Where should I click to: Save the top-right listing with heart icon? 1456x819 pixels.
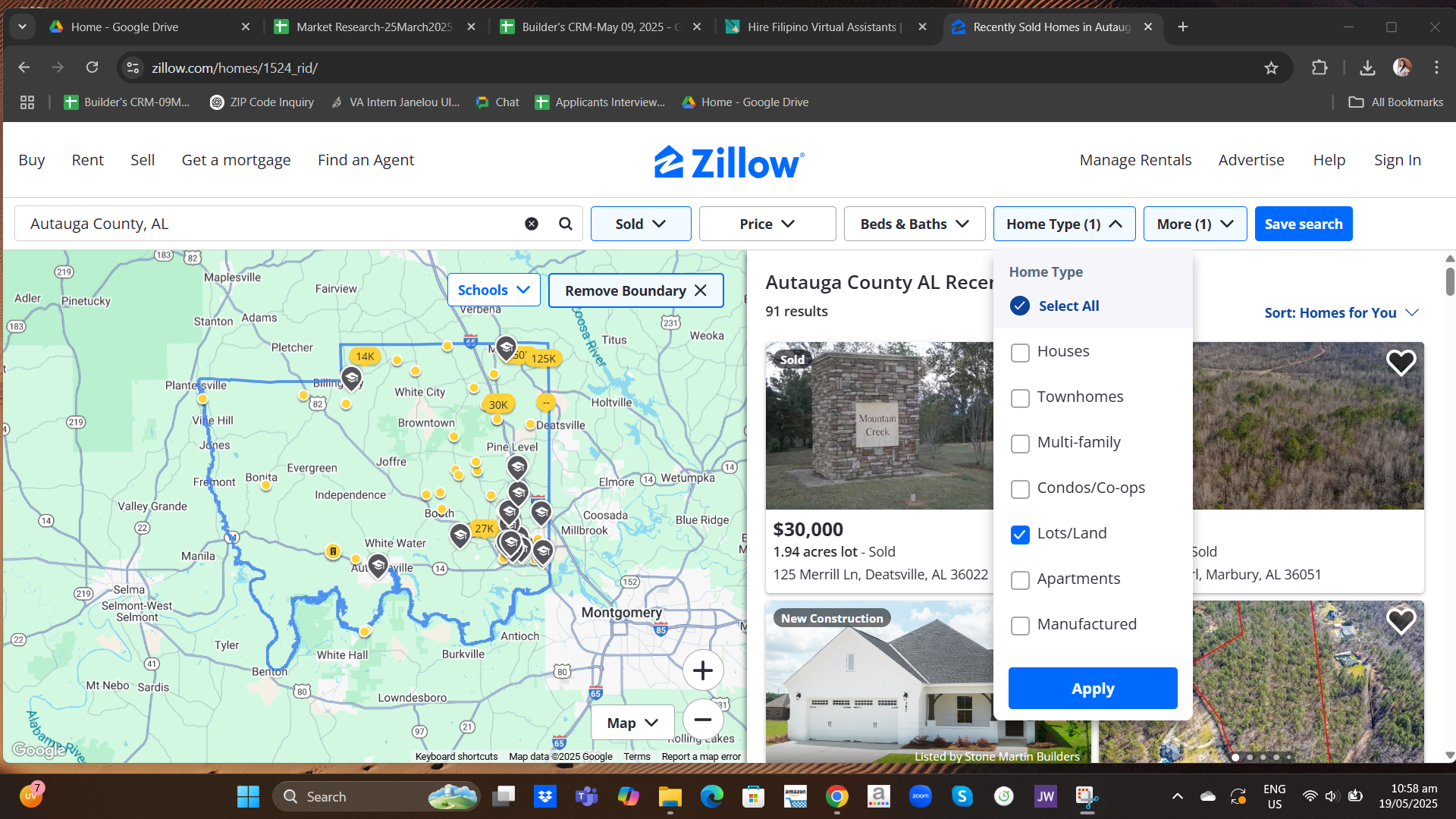pyautogui.click(x=1401, y=362)
